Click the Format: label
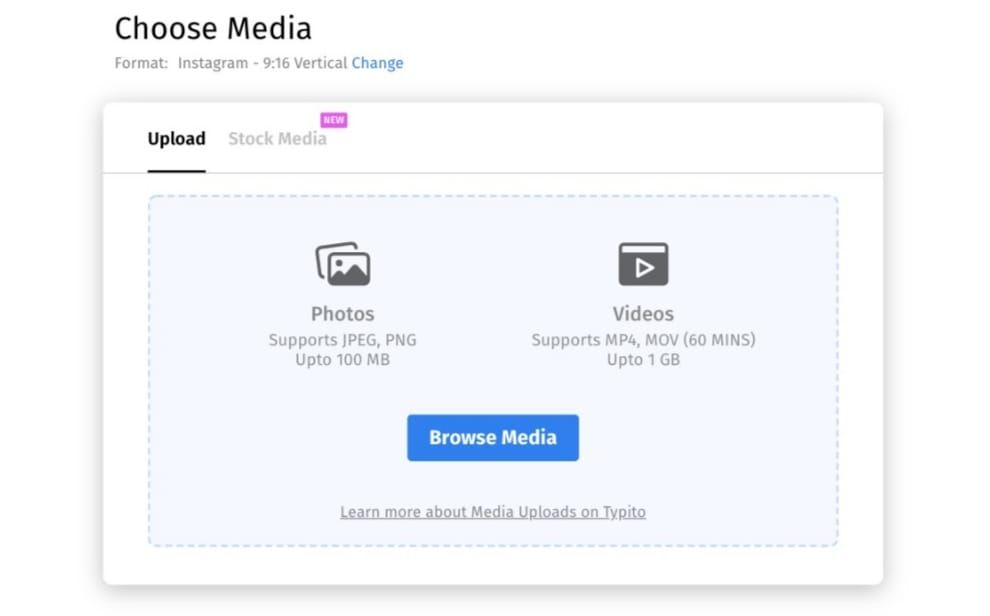This screenshot has height=616, width=990. tap(141, 63)
